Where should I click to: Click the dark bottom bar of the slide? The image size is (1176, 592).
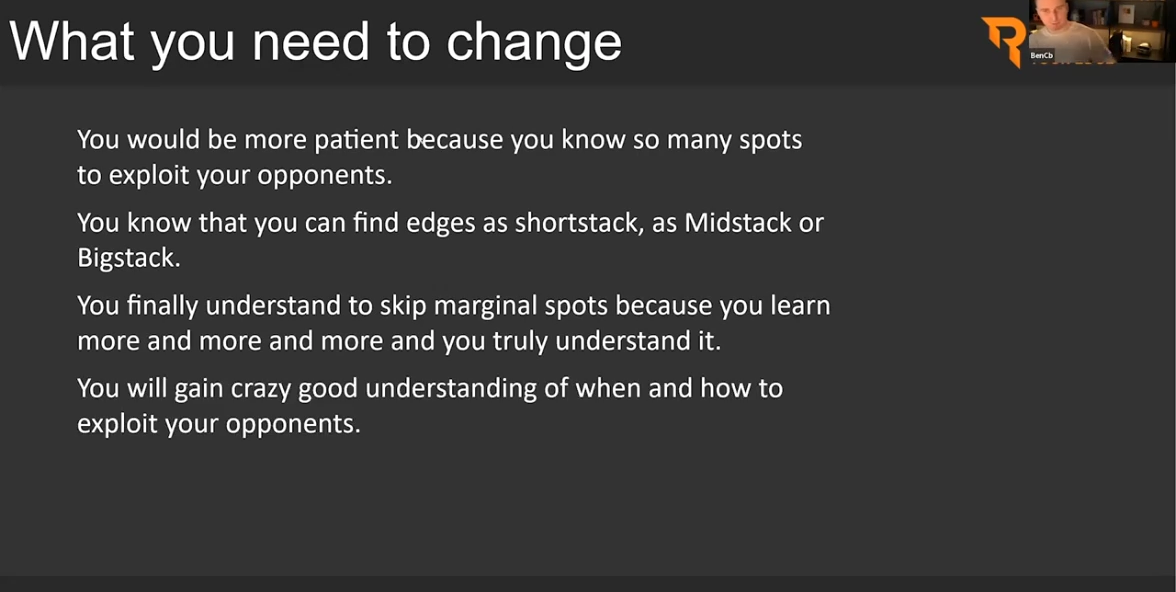(588, 584)
